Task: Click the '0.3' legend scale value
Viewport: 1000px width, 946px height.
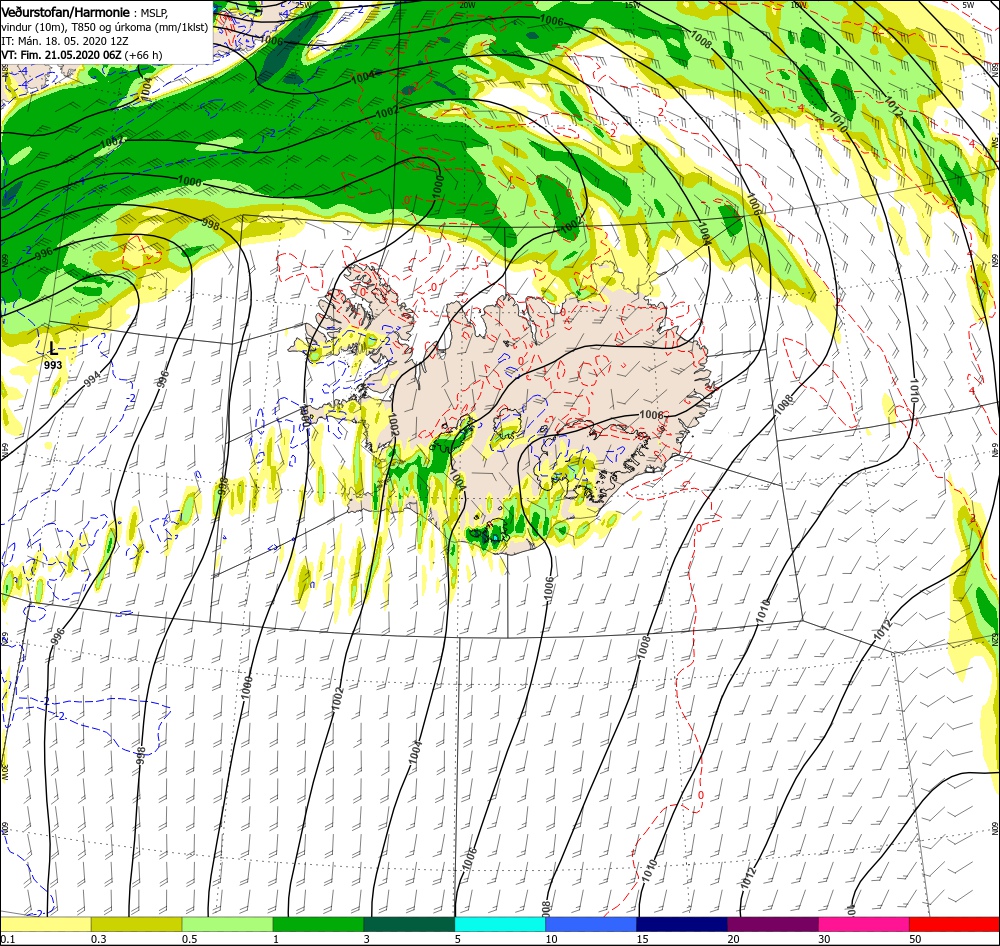Action: [x=99, y=939]
